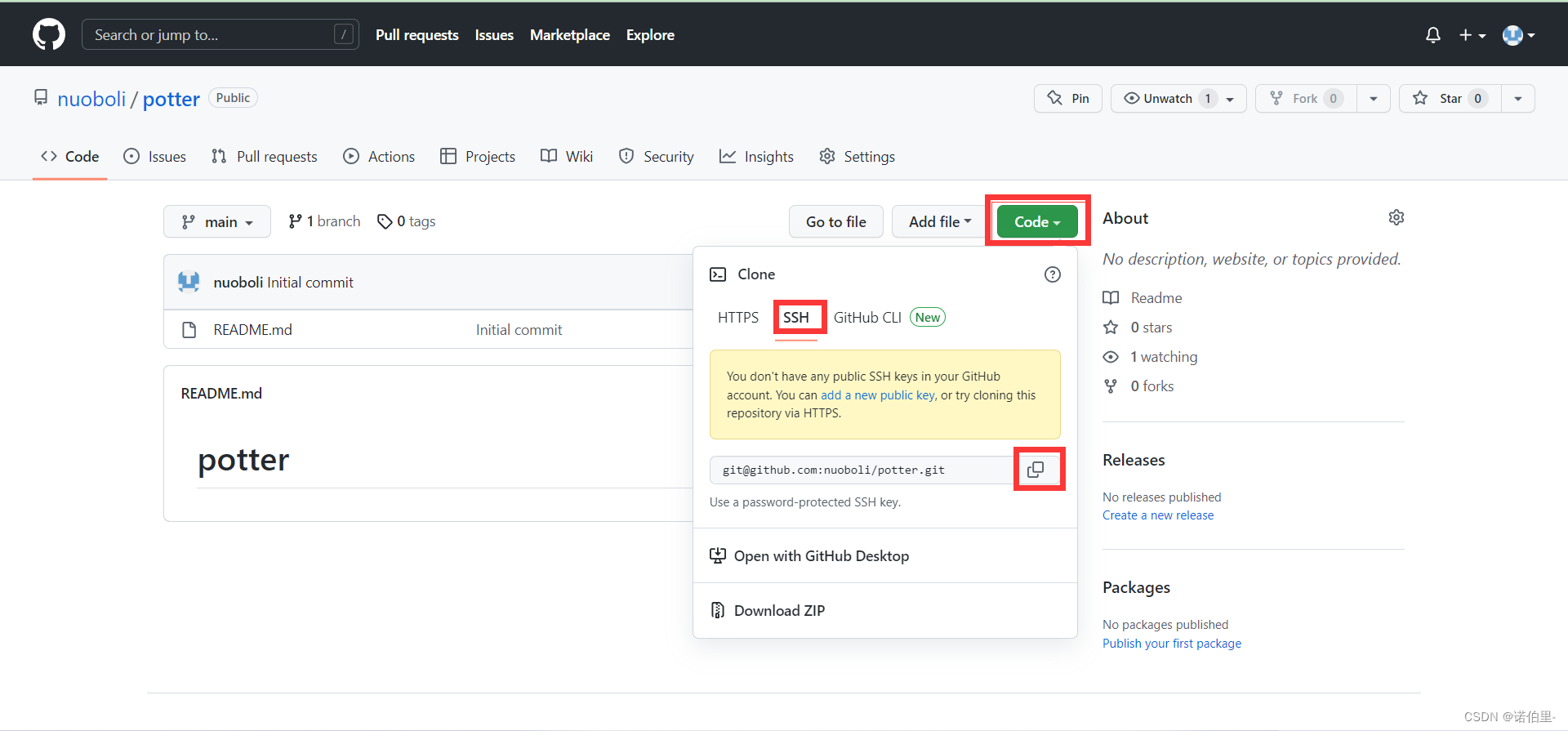Select the GitHub CLI clone tab

(867, 318)
